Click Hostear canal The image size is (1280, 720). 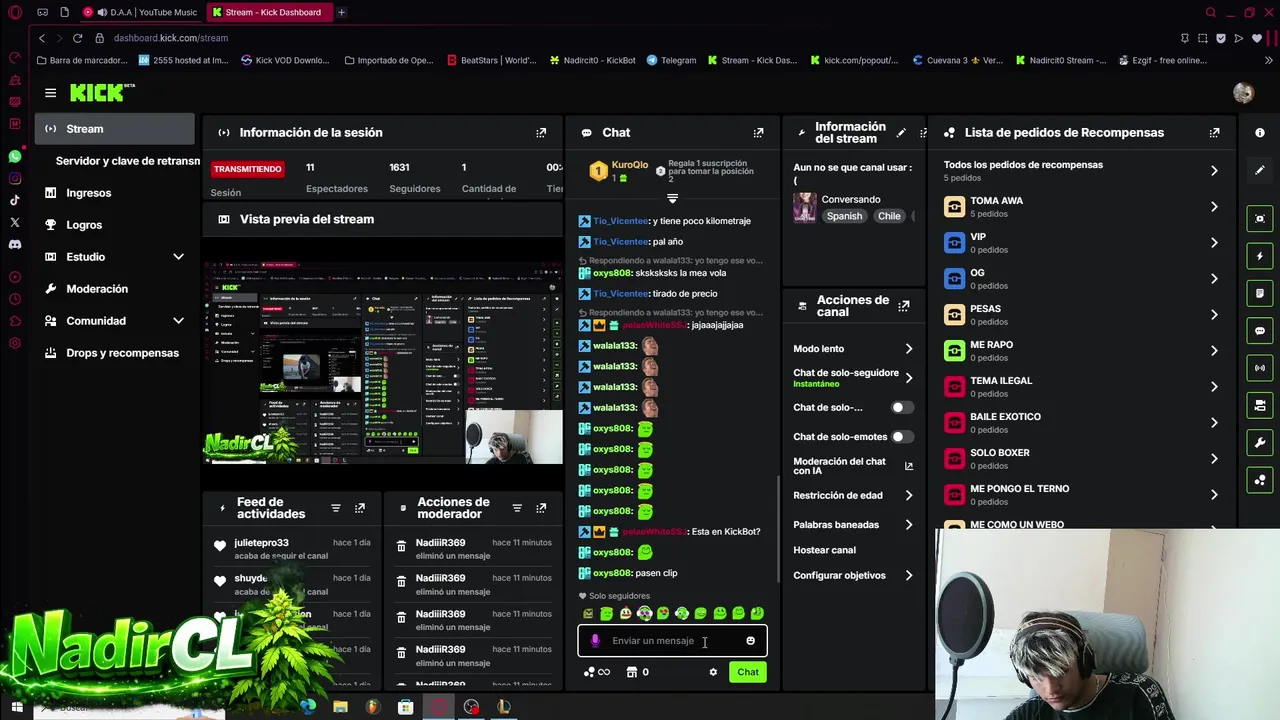824,550
